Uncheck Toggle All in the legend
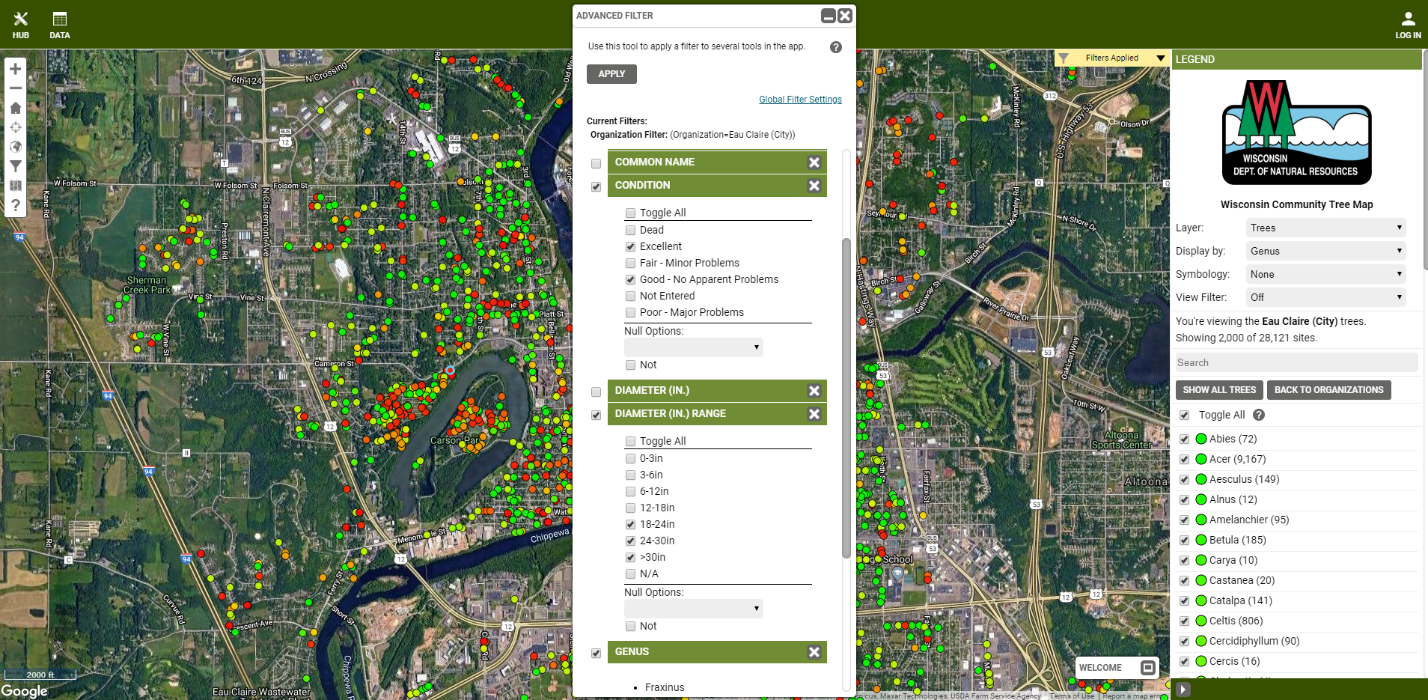This screenshot has height=700, width=1428. tap(1184, 416)
